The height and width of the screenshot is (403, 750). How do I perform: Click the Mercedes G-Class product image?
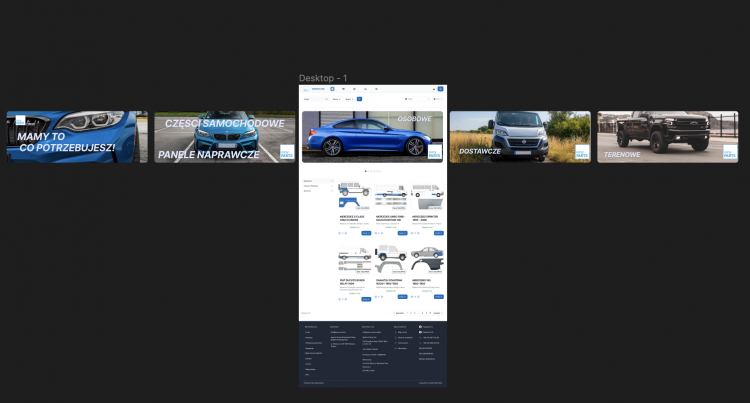pos(355,194)
